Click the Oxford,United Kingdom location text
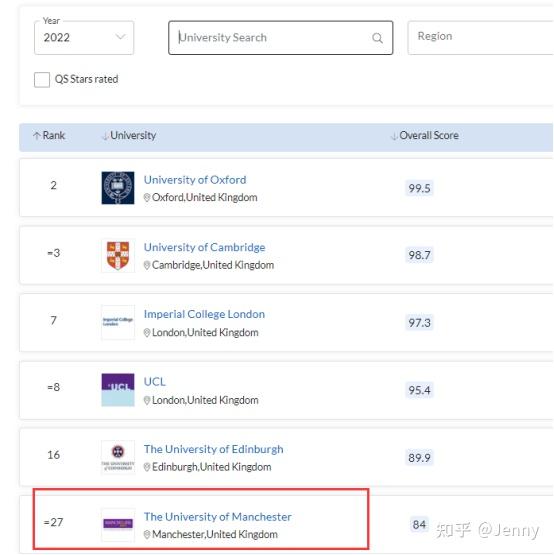 [205, 198]
